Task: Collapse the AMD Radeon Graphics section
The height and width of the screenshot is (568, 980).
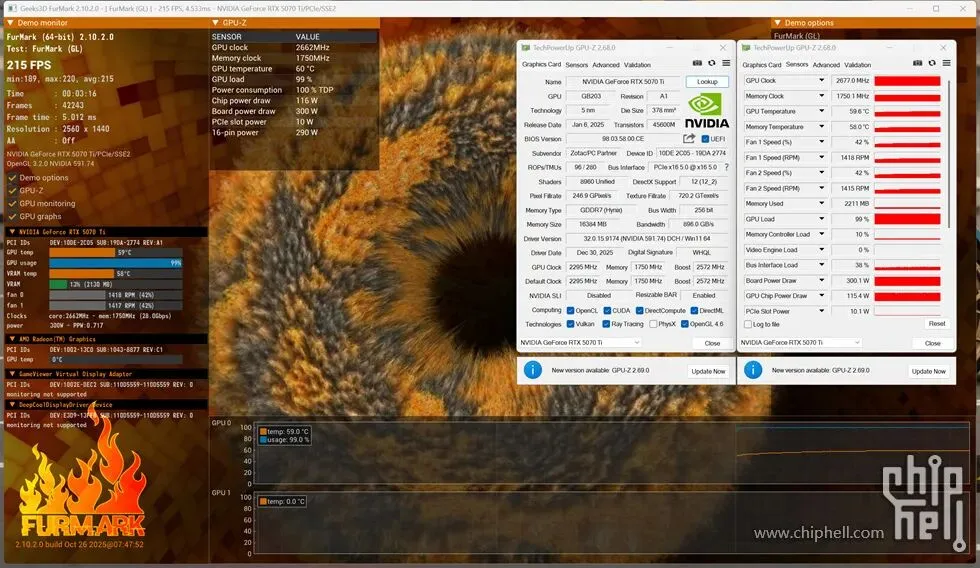Action: pyautogui.click(x=12, y=339)
